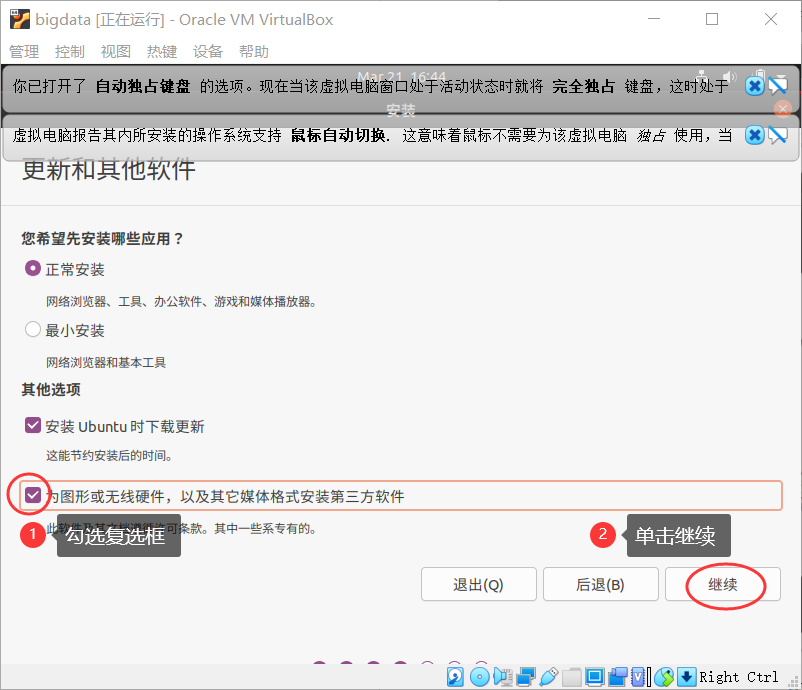This screenshot has height=690, width=802.
Task: Minimize the VirtualBox bigdata window
Action: pyautogui.click(x=654, y=19)
